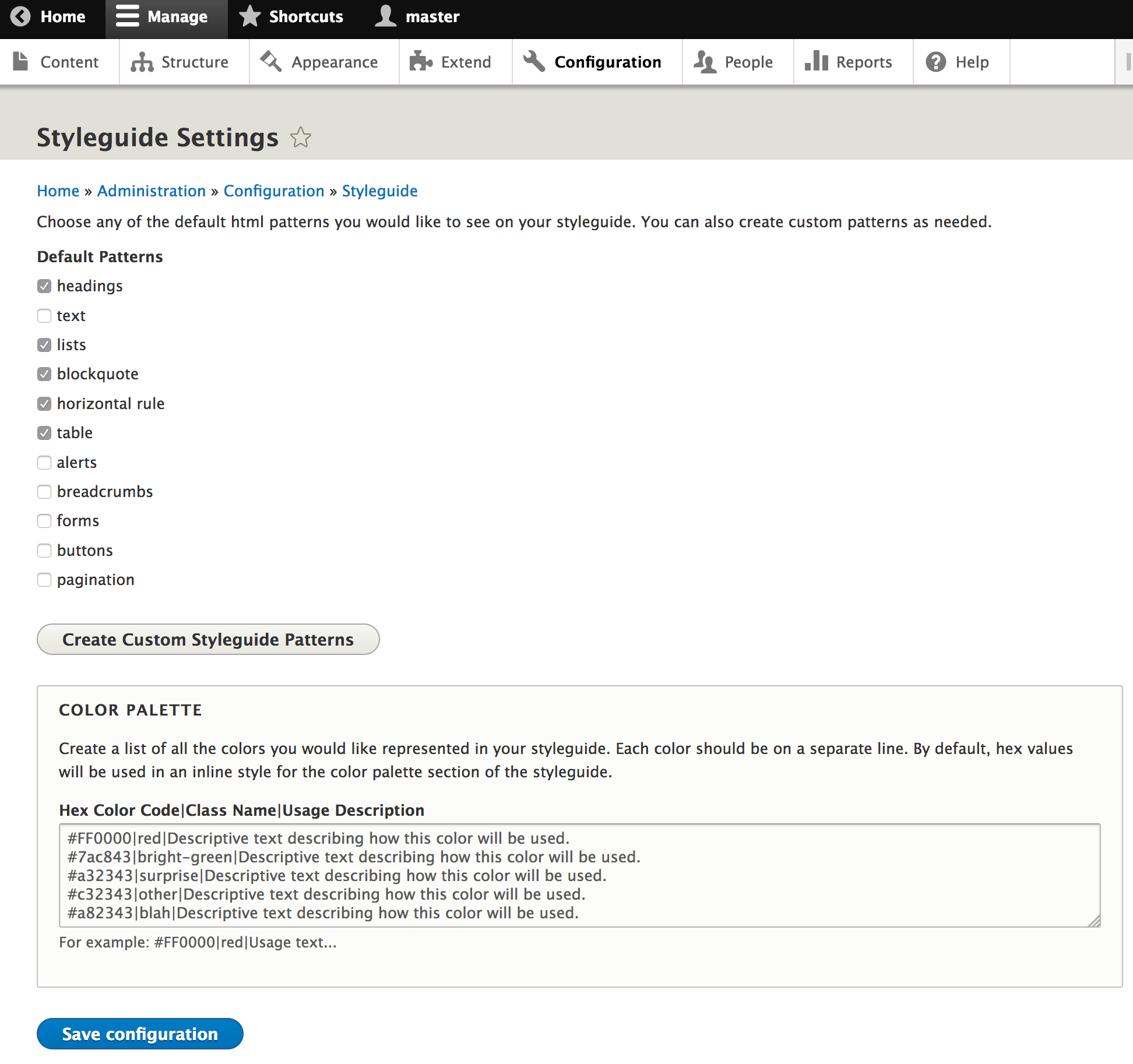Select the Configuration wrench icon
1133x1064 pixels.
coord(534,61)
